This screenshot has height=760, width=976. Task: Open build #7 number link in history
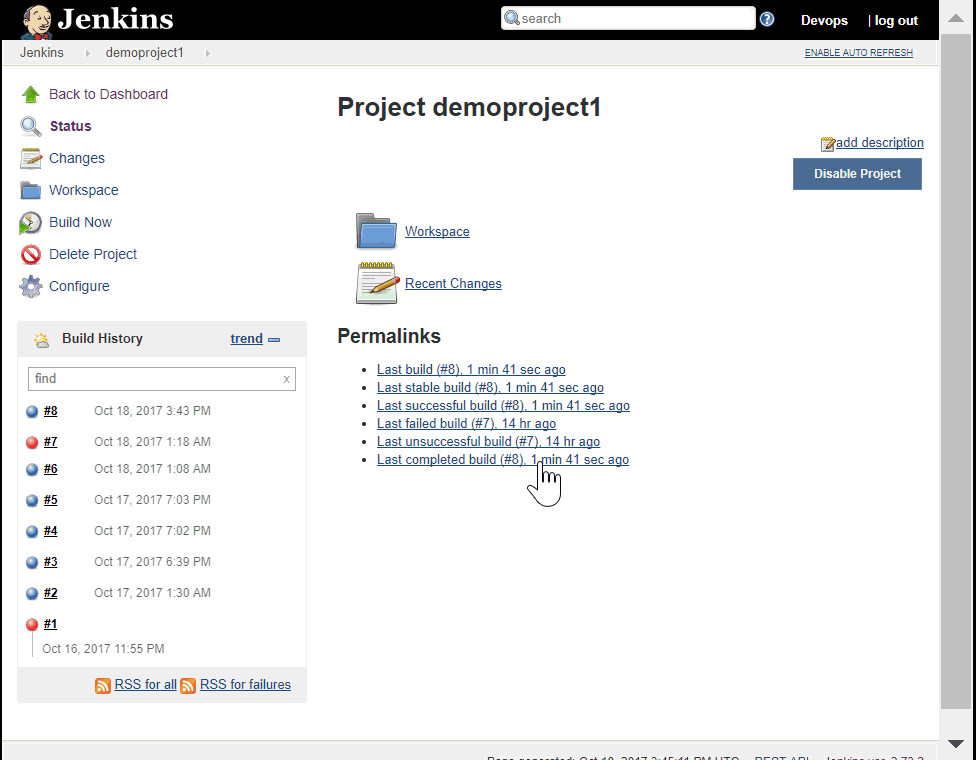tap(50, 442)
